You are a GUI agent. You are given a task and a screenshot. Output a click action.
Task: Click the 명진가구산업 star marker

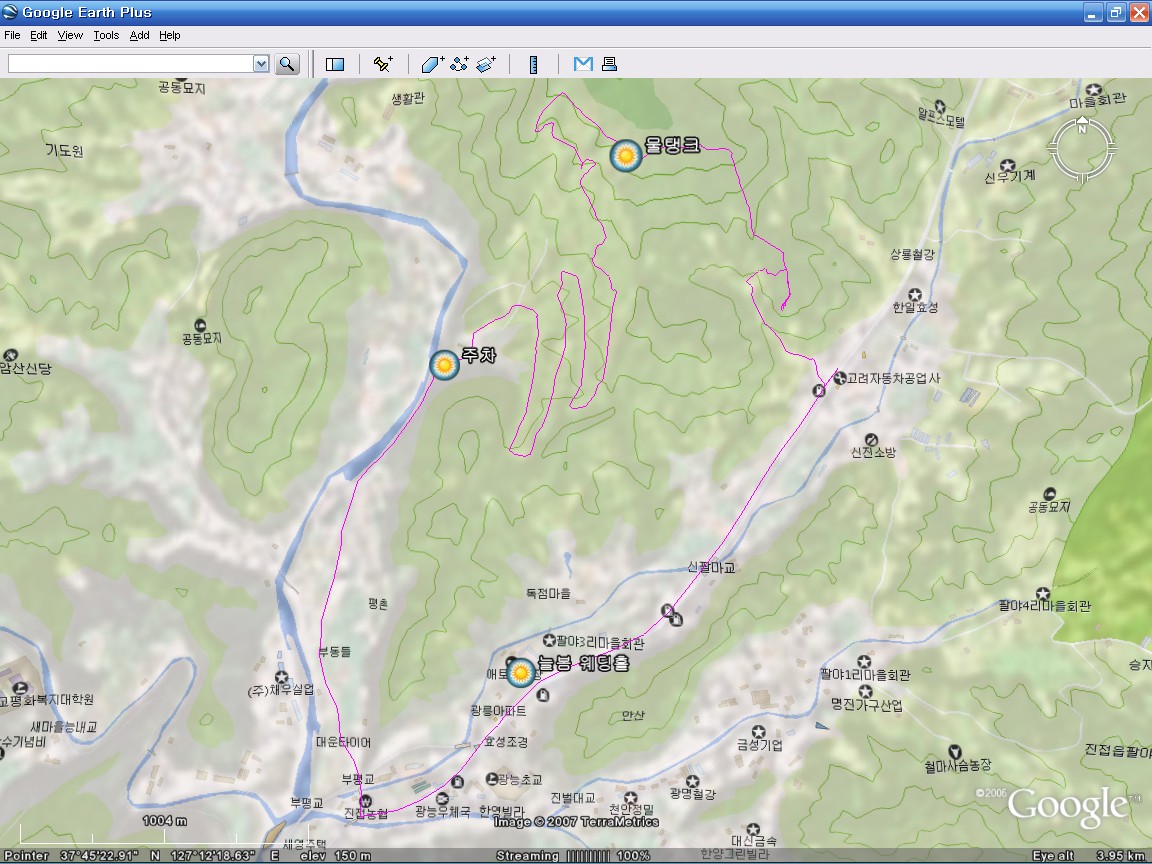(865, 692)
